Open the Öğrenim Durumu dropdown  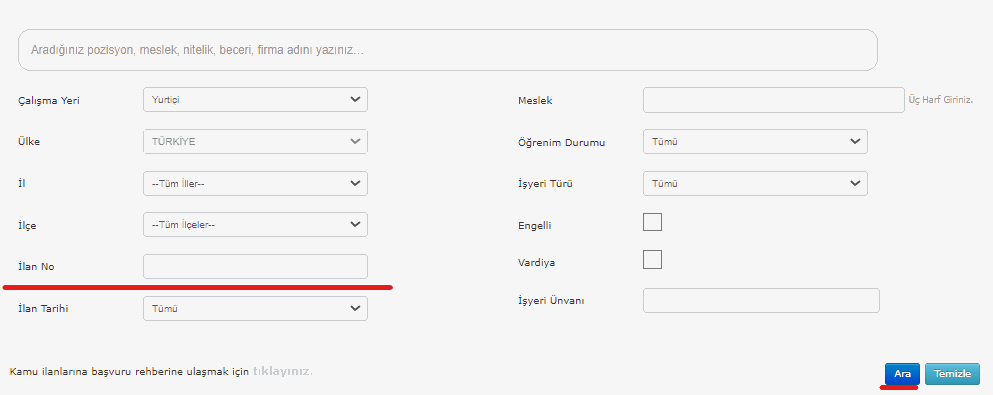pos(755,142)
